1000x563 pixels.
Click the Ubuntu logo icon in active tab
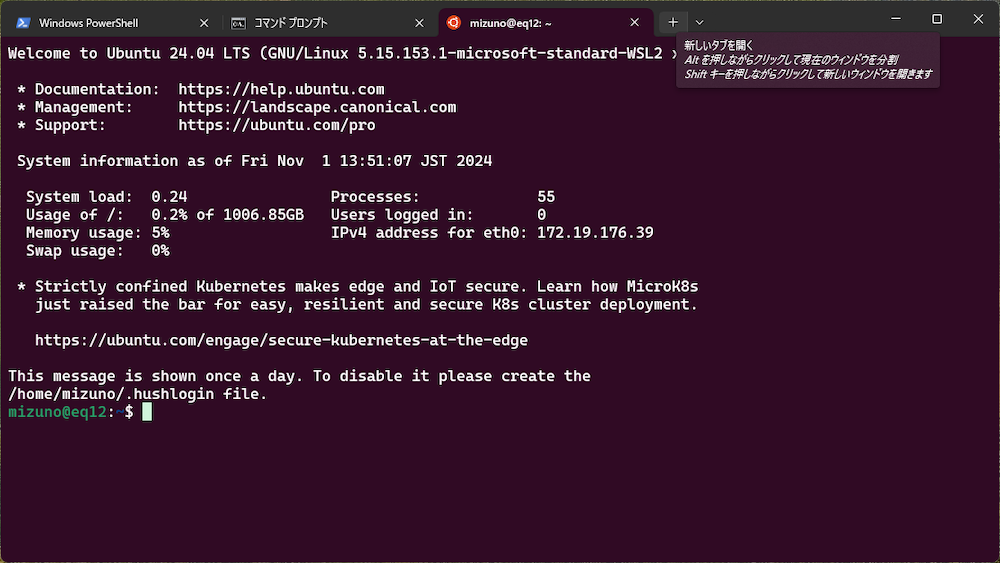click(453, 23)
